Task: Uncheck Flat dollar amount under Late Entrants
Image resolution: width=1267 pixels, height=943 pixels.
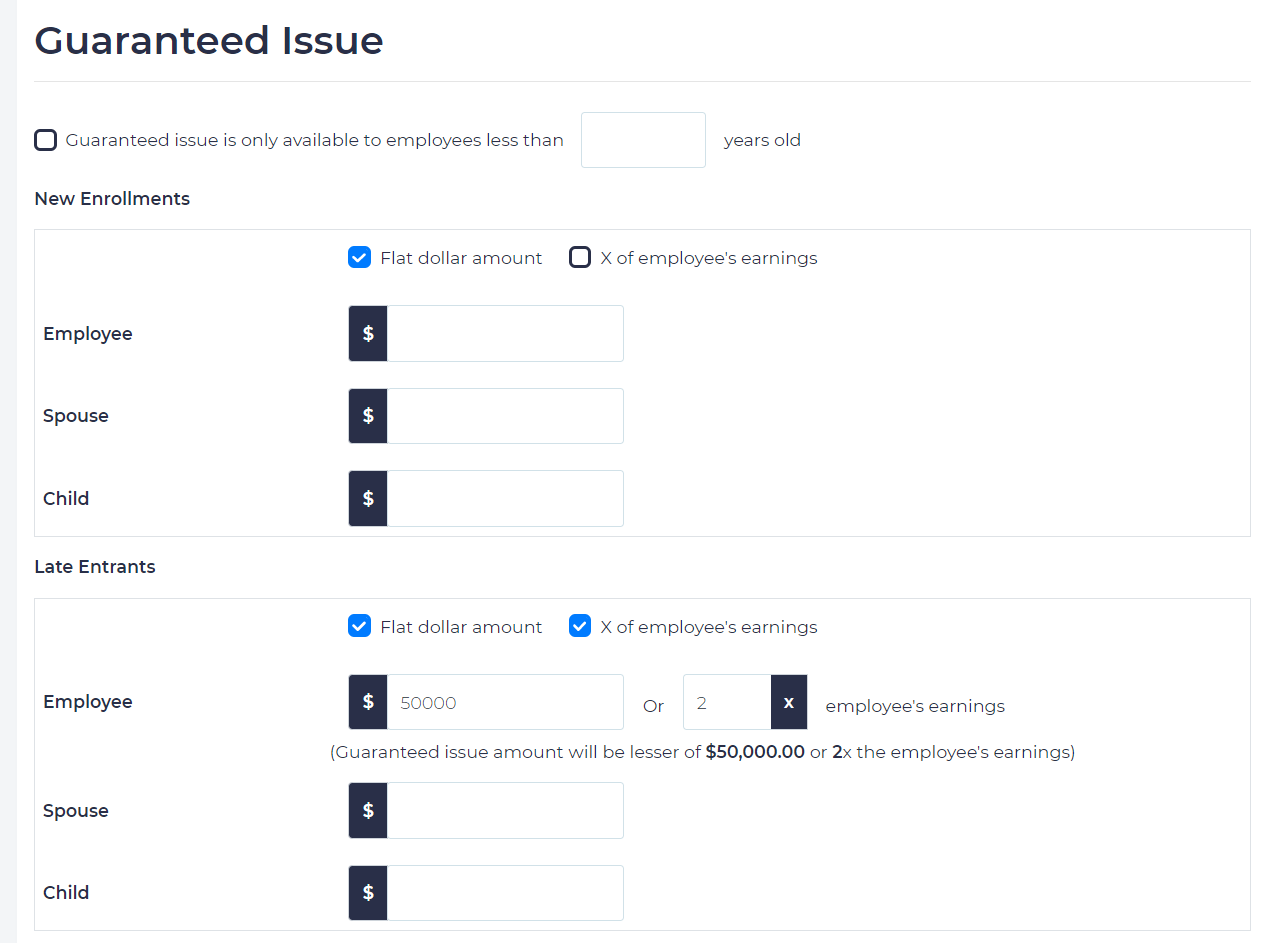Action: coord(360,627)
